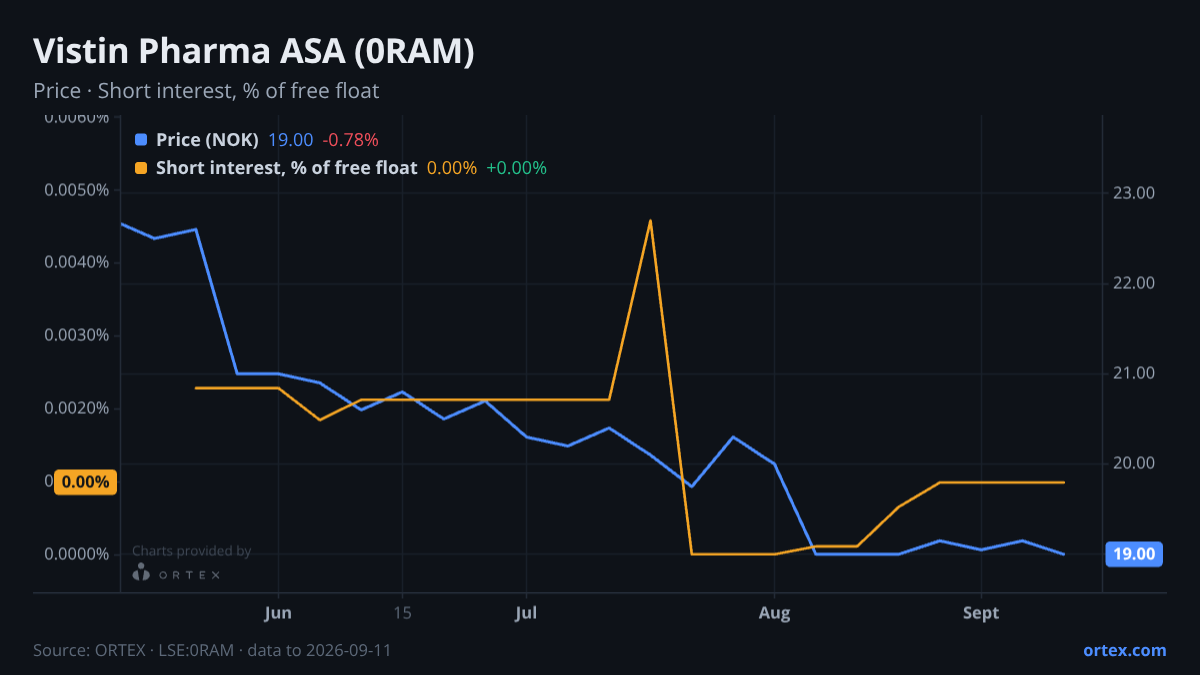This screenshot has height=675, width=1200.
Task: Click the +0.00% short interest change
Action: click(516, 168)
